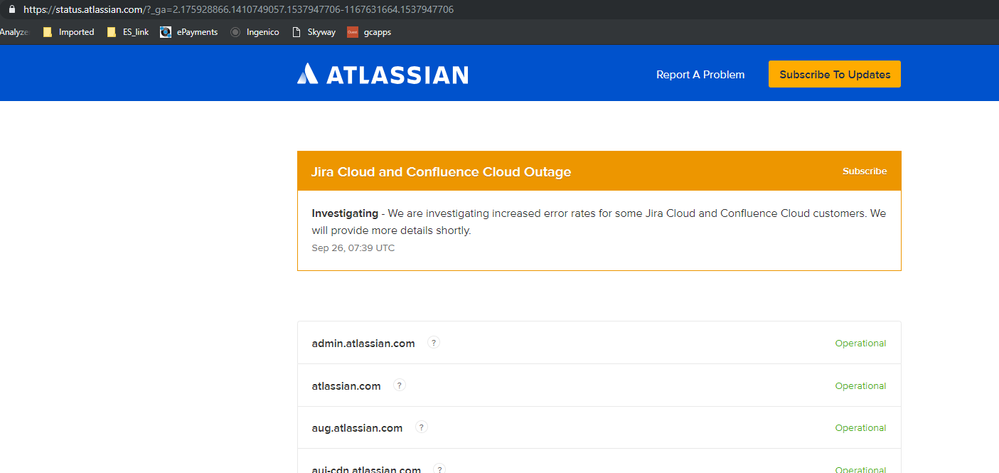Open the Imported bookmarks folder
The height and width of the screenshot is (473, 999).
point(69,32)
